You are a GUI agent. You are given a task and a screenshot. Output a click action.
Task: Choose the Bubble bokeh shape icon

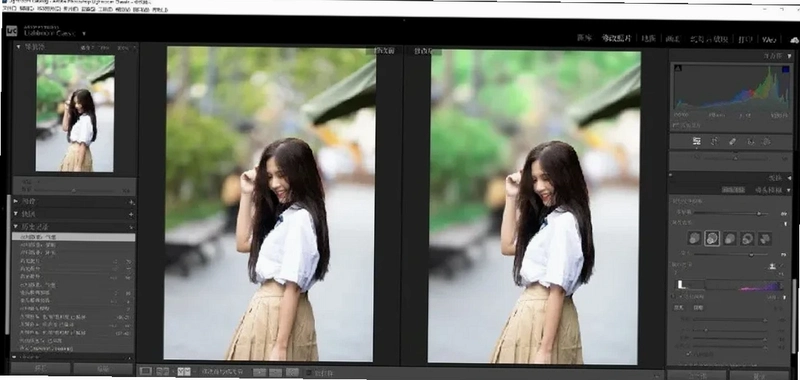coord(712,238)
